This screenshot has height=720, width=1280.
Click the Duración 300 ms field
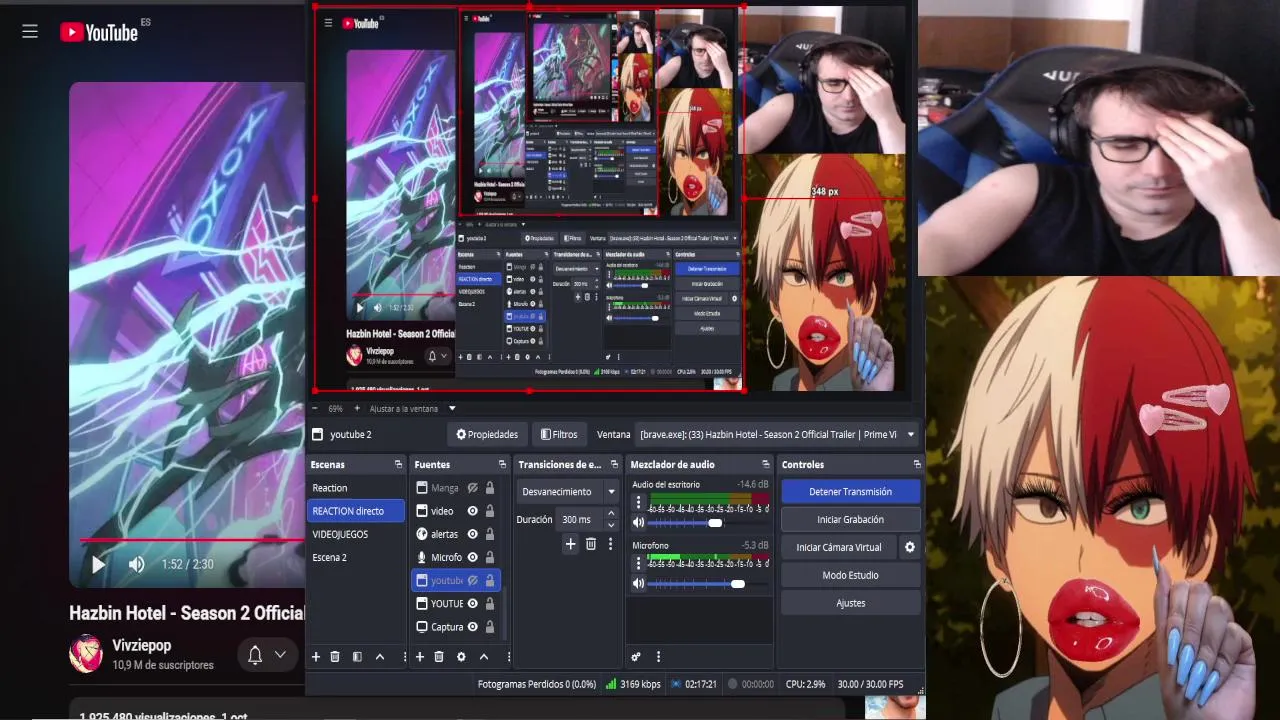pos(580,519)
